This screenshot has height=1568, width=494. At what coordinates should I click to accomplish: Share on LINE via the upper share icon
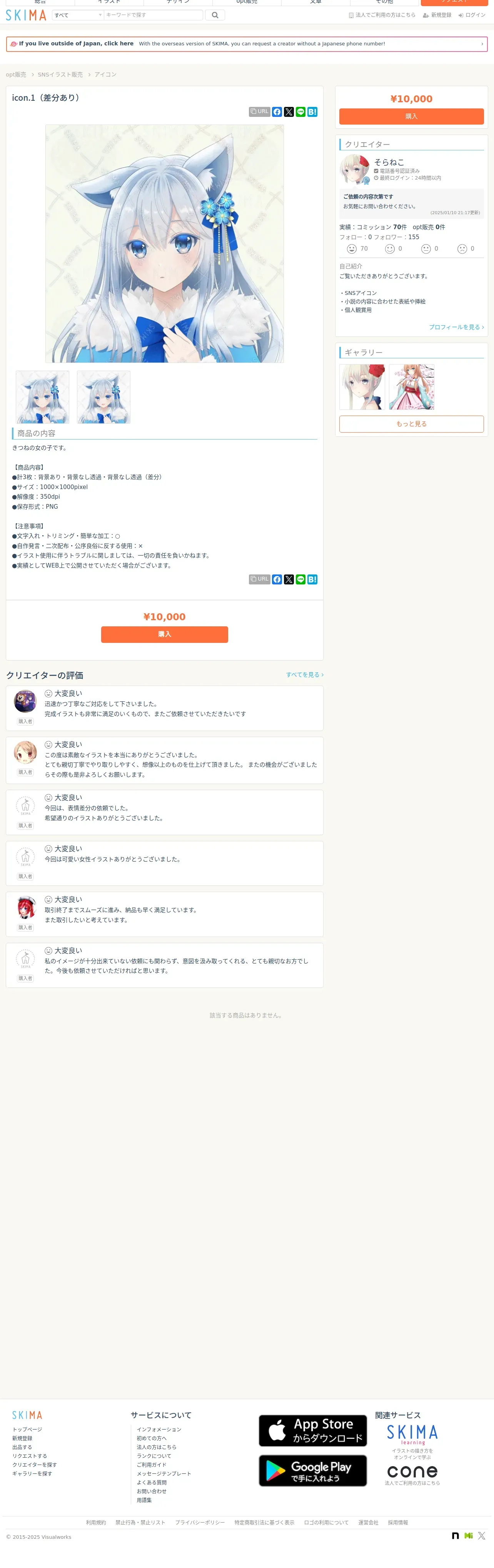pyautogui.click(x=300, y=112)
